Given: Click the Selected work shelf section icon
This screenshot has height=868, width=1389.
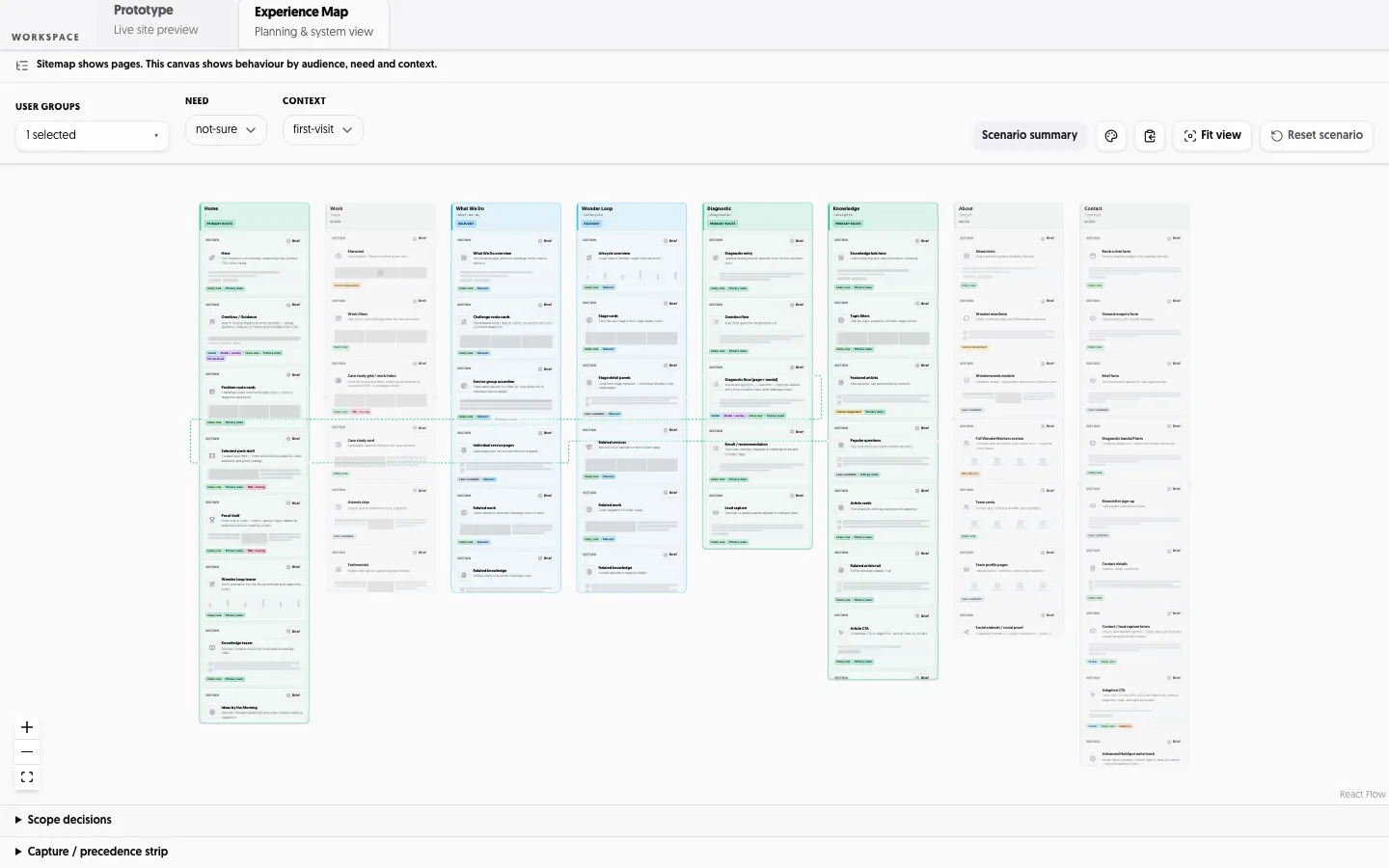Looking at the screenshot, I should pyautogui.click(x=212, y=455).
